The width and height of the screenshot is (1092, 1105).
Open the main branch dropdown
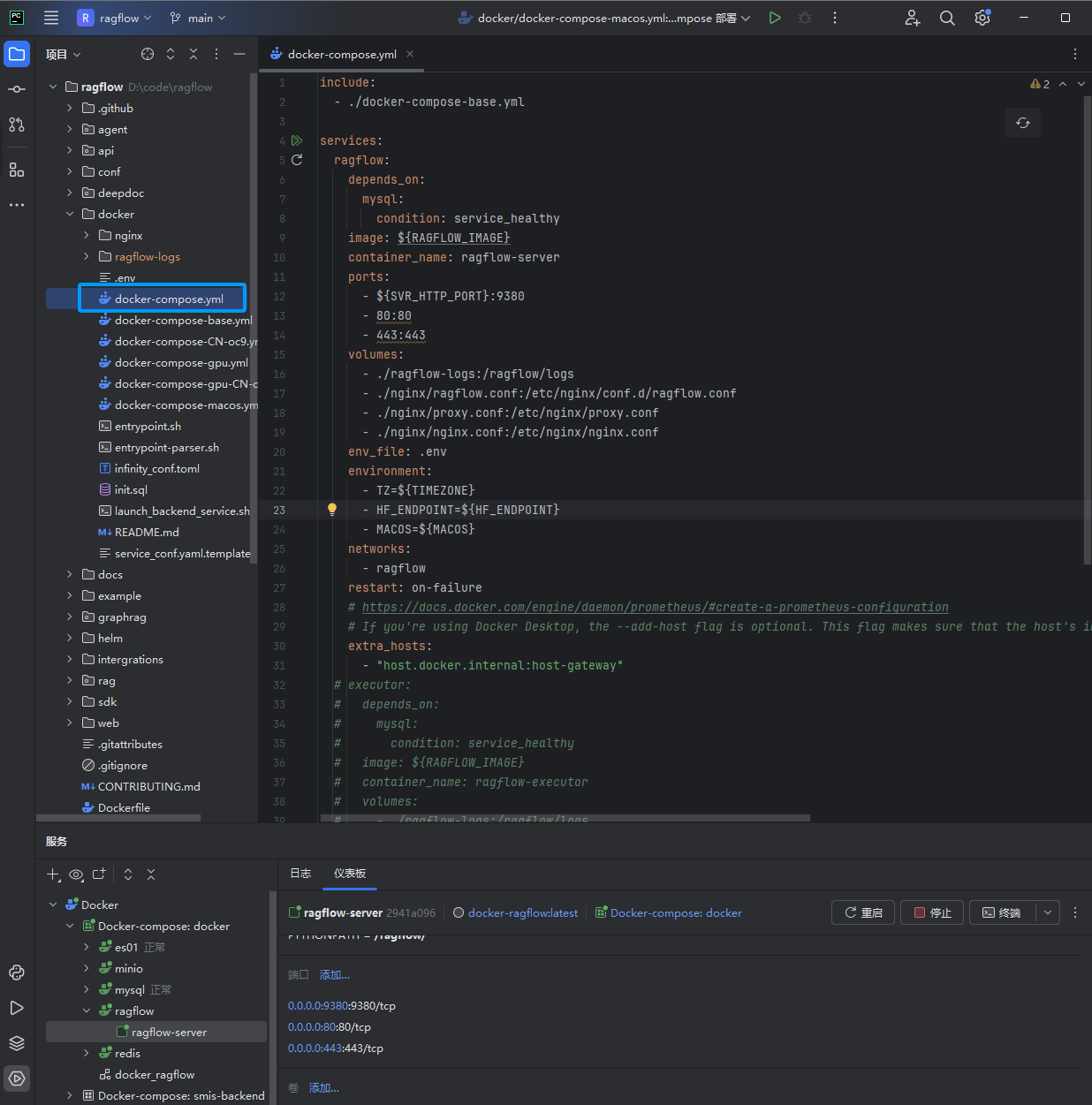(x=199, y=18)
